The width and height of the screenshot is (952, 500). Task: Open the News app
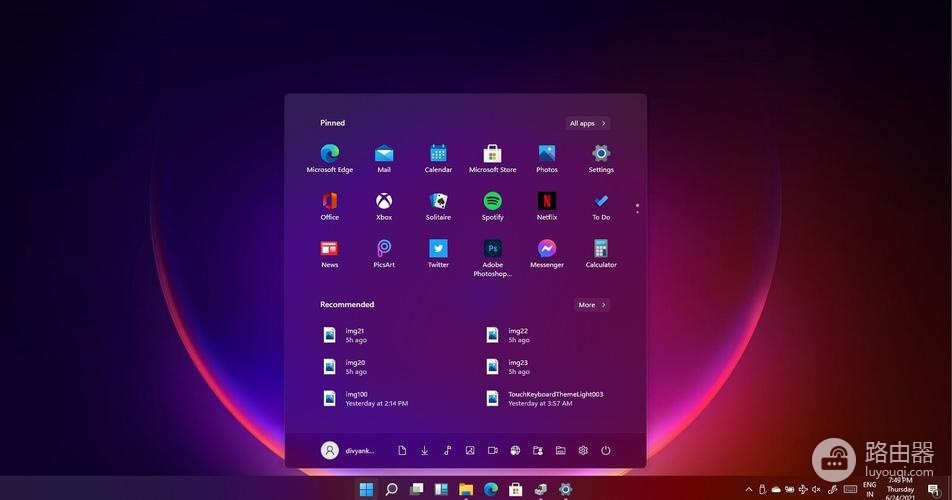[x=330, y=254]
